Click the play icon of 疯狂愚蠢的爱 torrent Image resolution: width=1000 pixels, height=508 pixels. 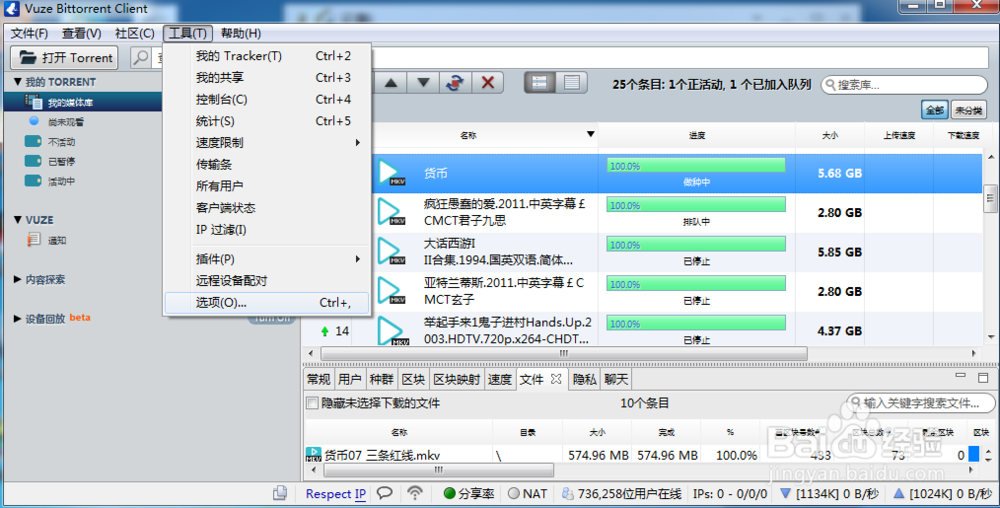click(391, 212)
